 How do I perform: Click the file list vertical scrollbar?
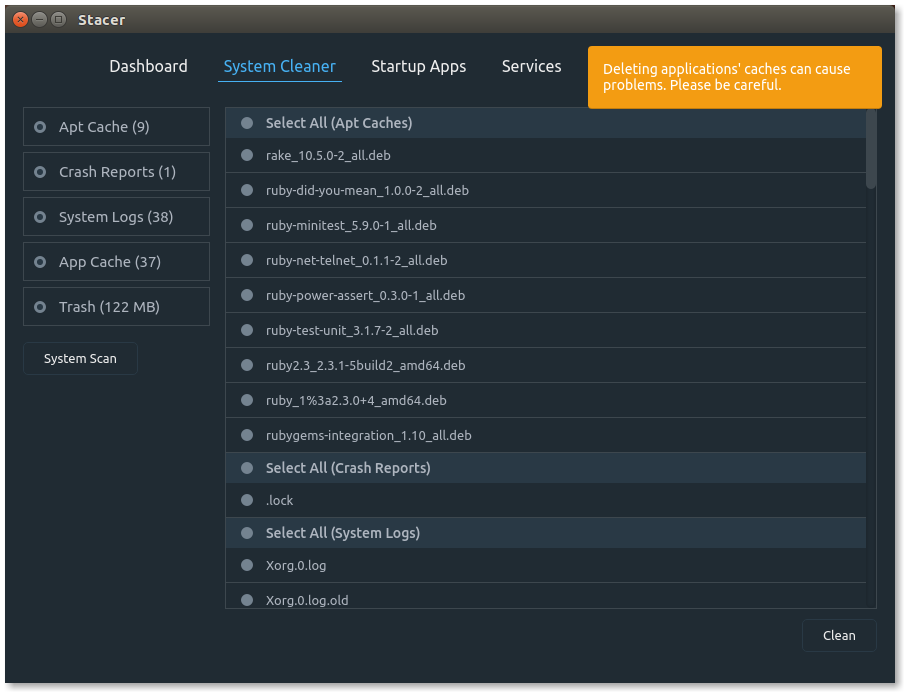871,150
